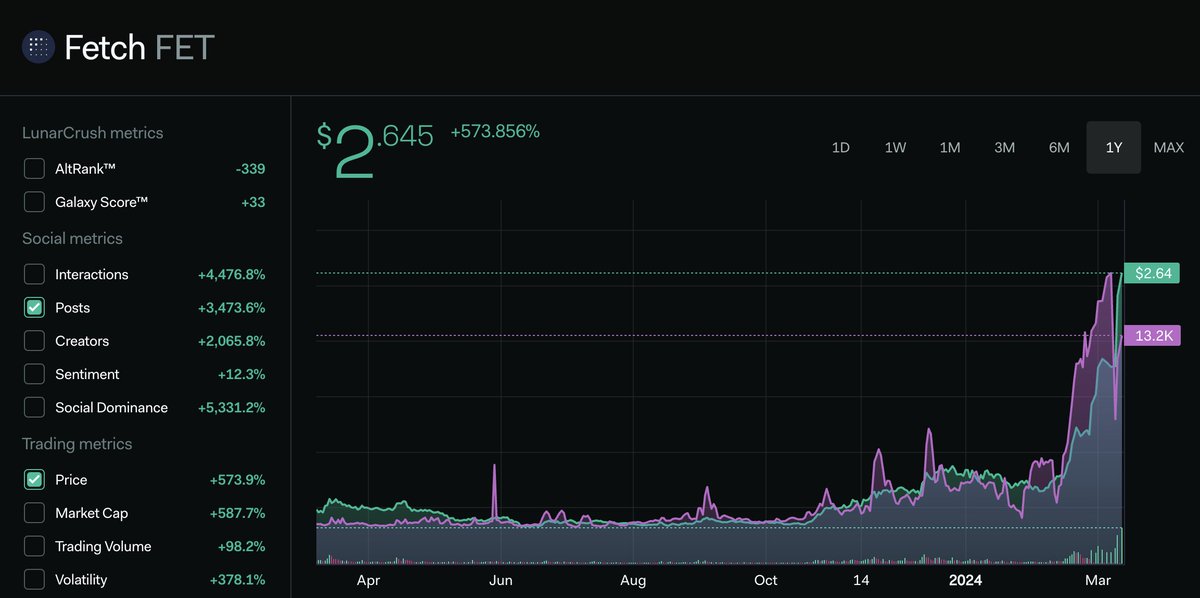This screenshot has width=1200, height=598.
Task: Click the LunarCrush metrics heading
Action: (93, 133)
